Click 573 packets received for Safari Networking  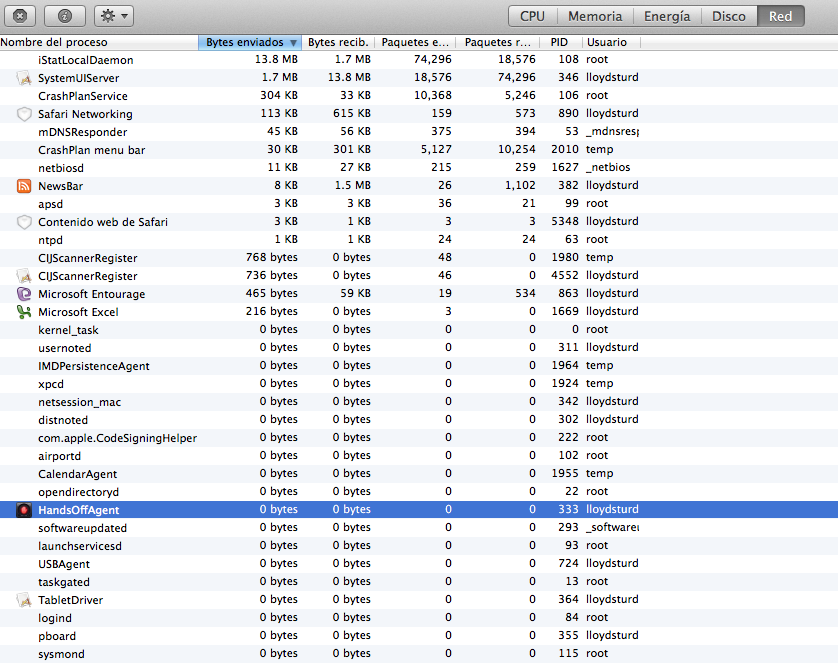525,113
